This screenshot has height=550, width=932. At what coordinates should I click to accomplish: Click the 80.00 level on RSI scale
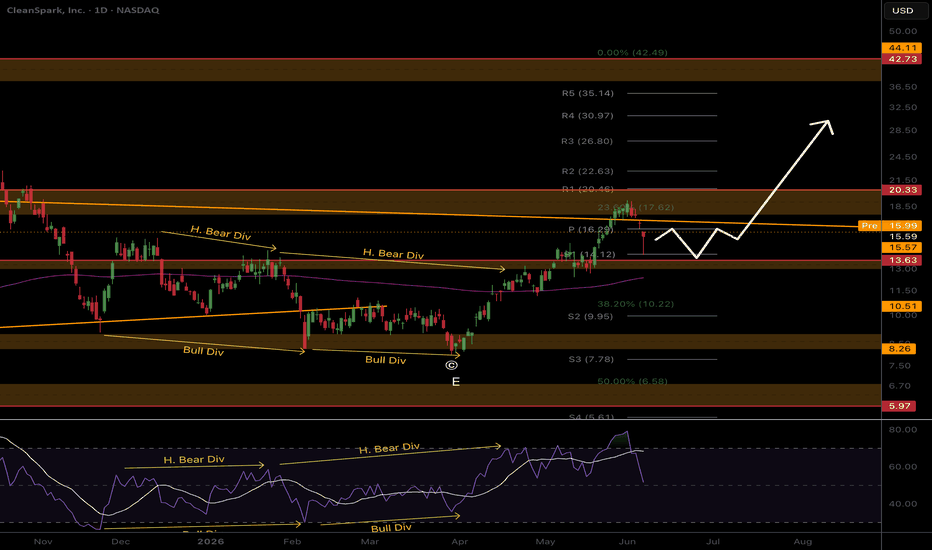click(x=902, y=429)
